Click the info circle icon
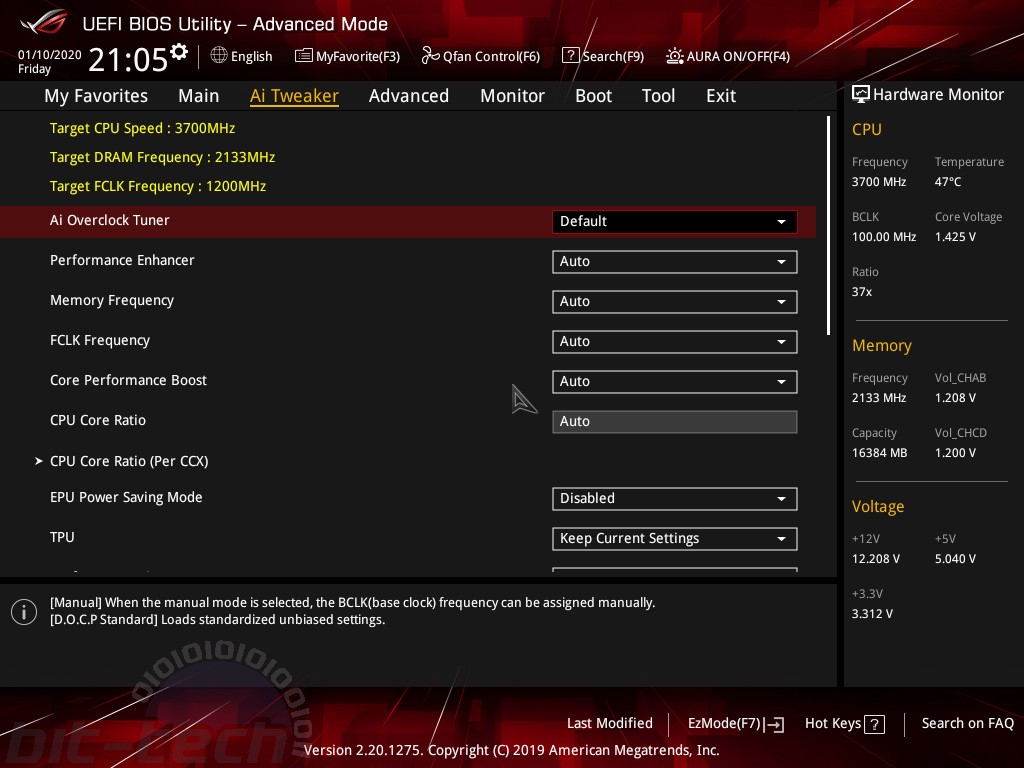The width and height of the screenshot is (1024, 768). [x=24, y=612]
